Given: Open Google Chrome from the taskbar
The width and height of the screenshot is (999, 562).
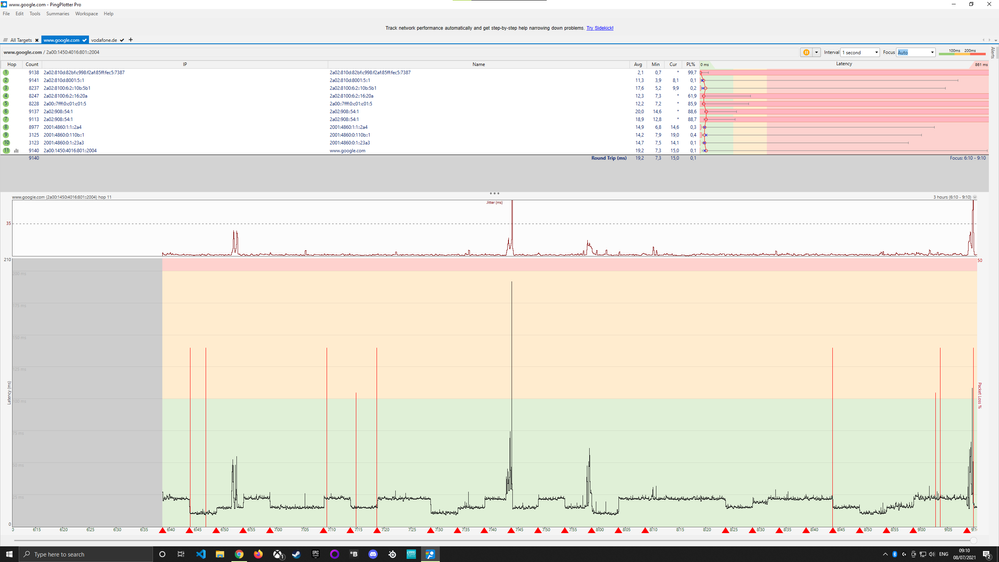Looking at the screenshot, I should coord(239,553).
